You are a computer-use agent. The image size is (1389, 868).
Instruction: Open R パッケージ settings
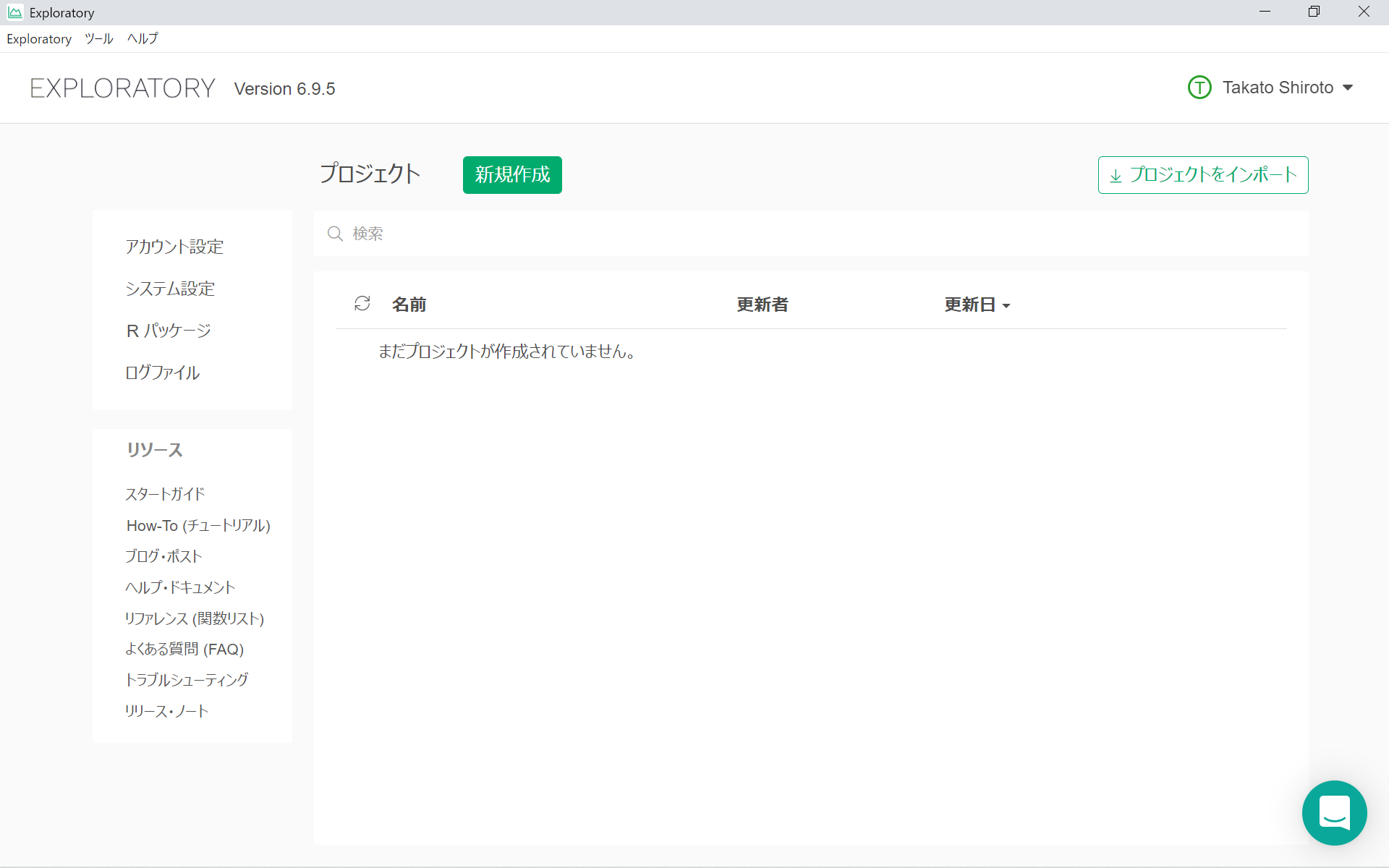169,331
